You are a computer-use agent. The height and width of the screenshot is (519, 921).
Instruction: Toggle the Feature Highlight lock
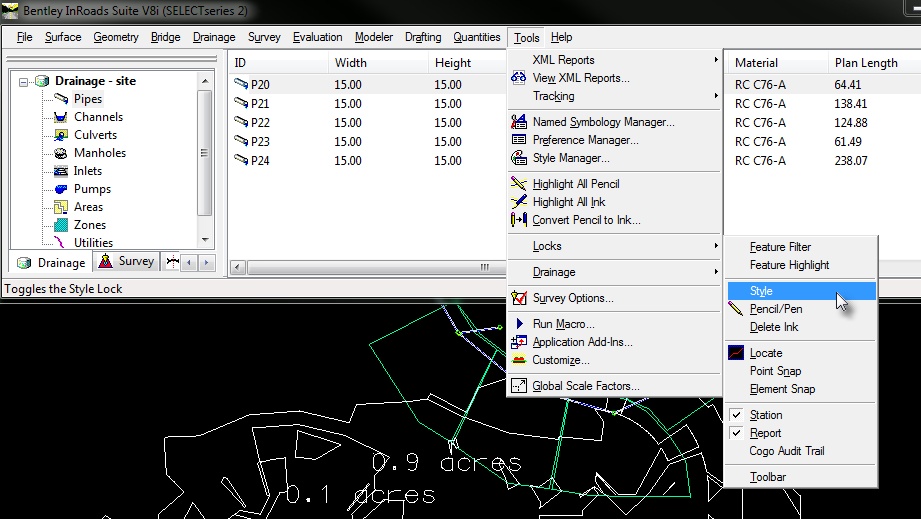point(801,265)
